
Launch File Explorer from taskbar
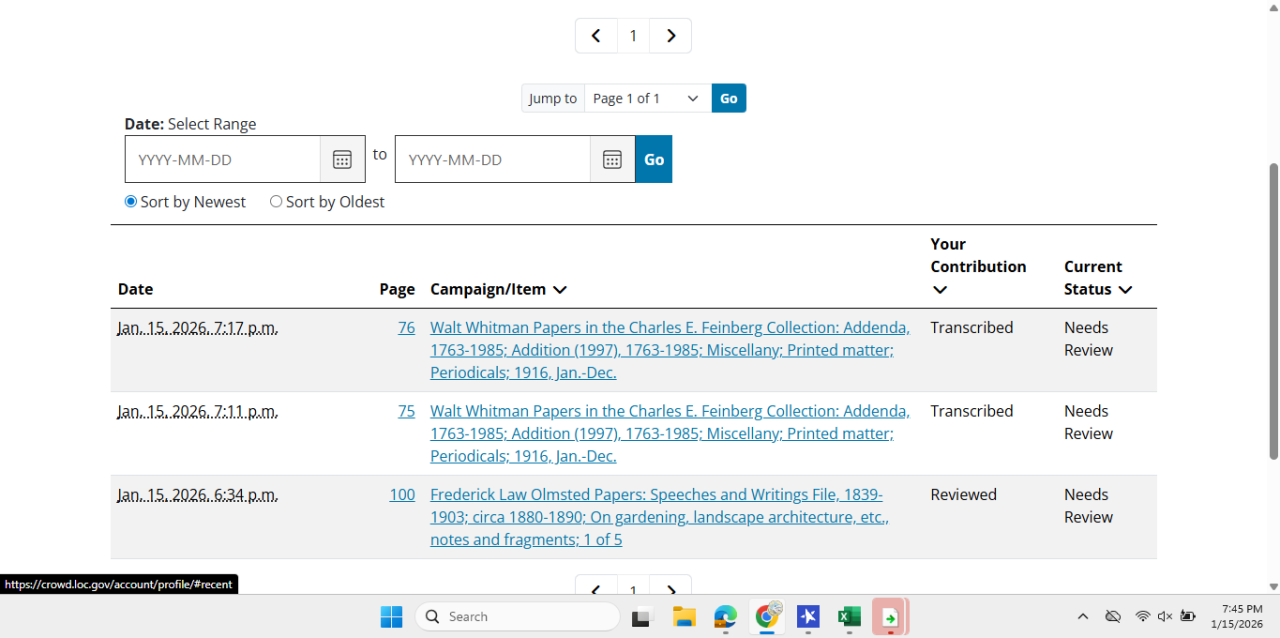[x=683, y=617]
